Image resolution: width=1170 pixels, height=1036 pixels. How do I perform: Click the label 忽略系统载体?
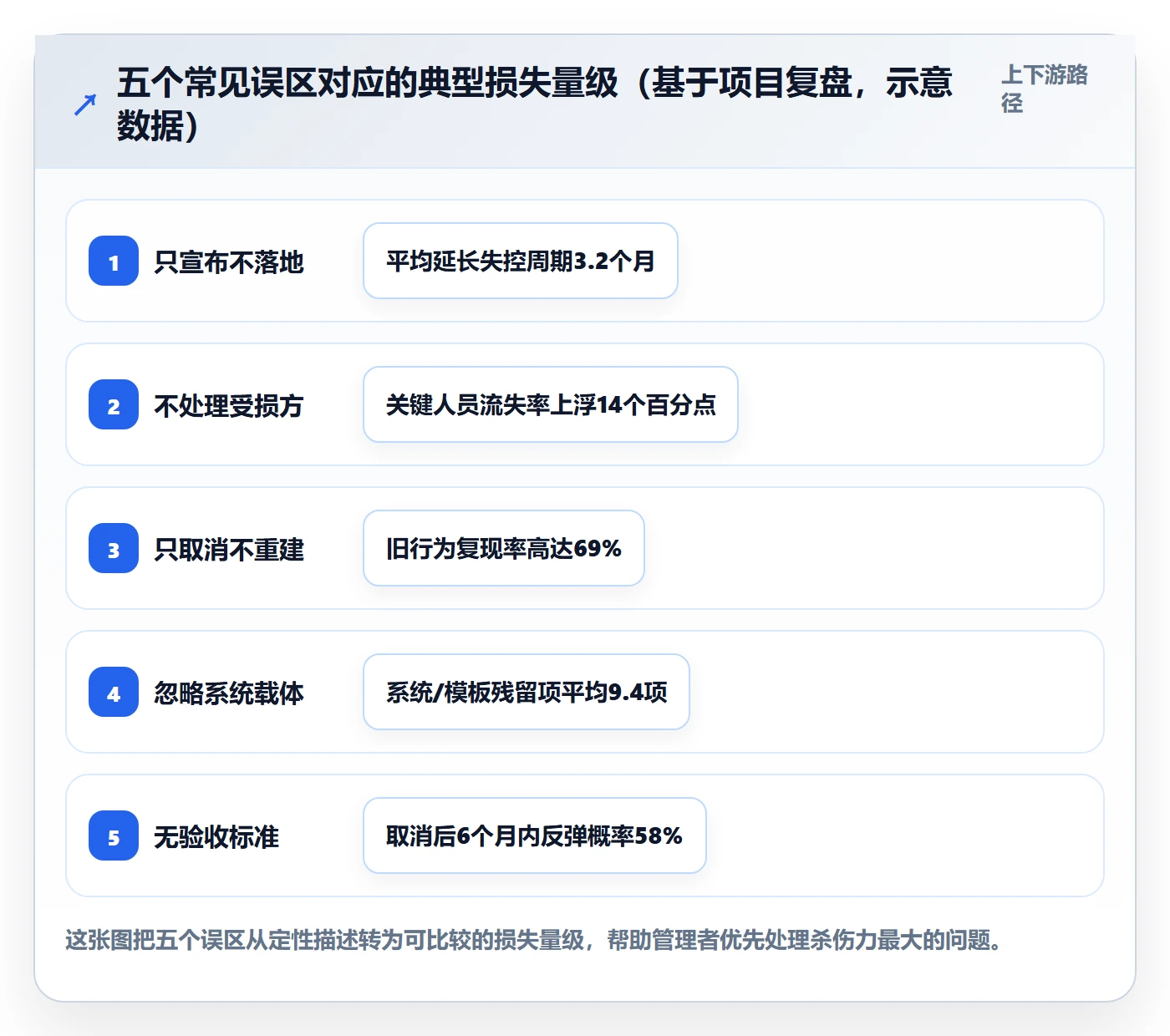(229, 693)
